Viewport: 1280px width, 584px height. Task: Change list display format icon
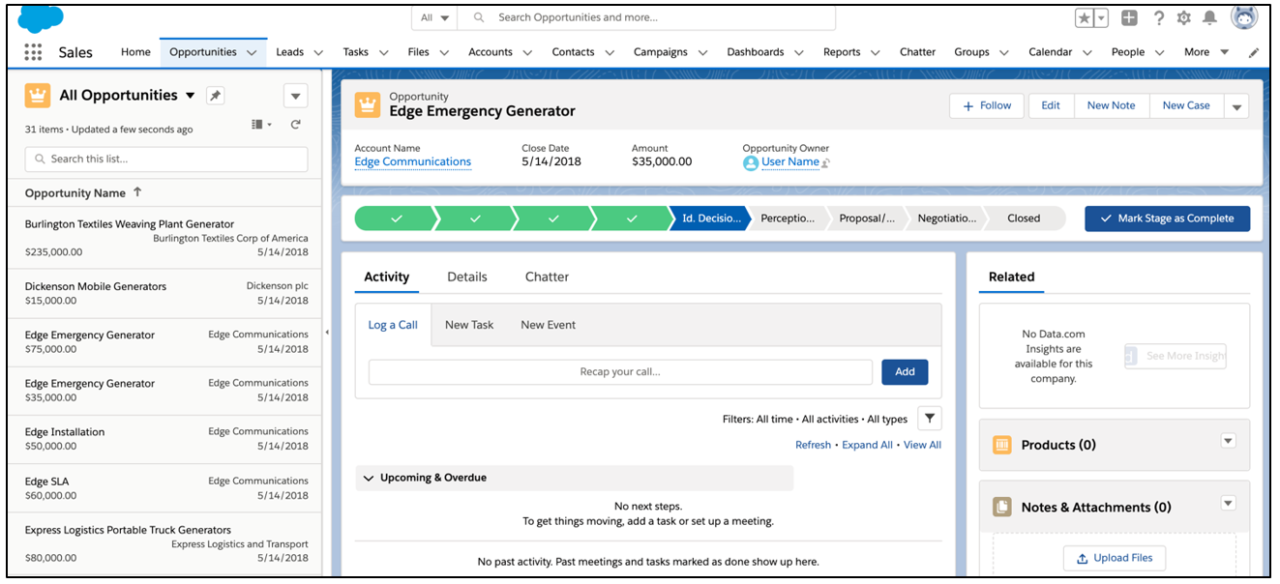click(x=257, y=124)
